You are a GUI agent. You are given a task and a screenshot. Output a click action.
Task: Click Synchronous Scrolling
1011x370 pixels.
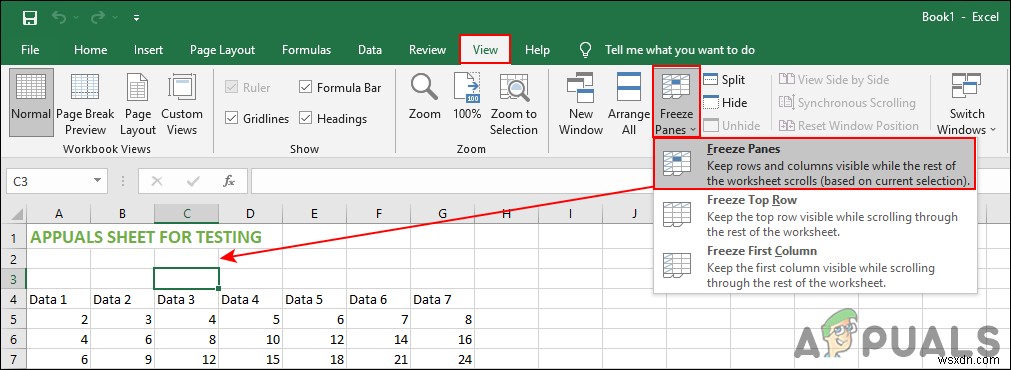(847, 102)
